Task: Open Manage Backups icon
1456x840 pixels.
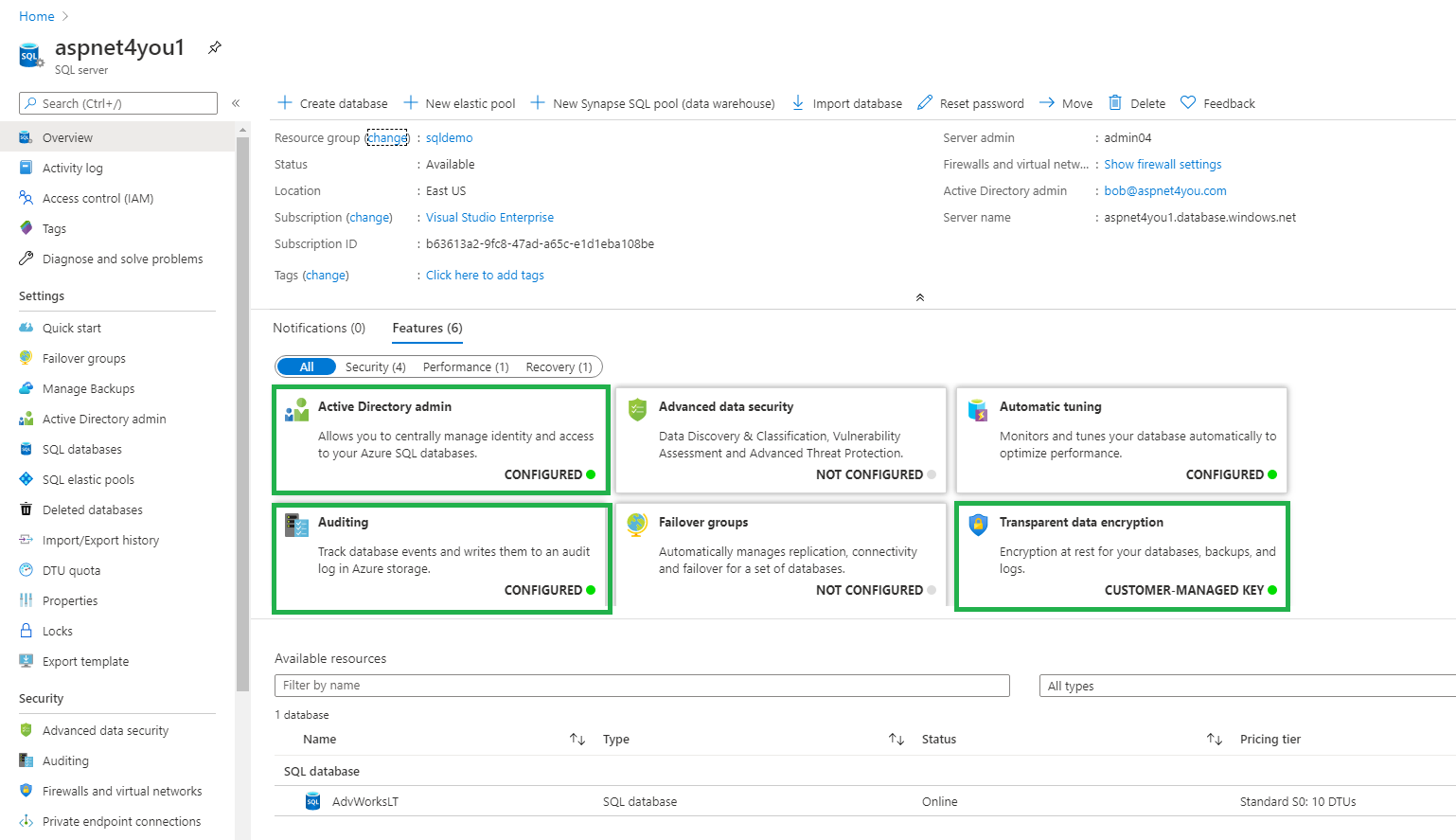Action: (x=26, y=388)
